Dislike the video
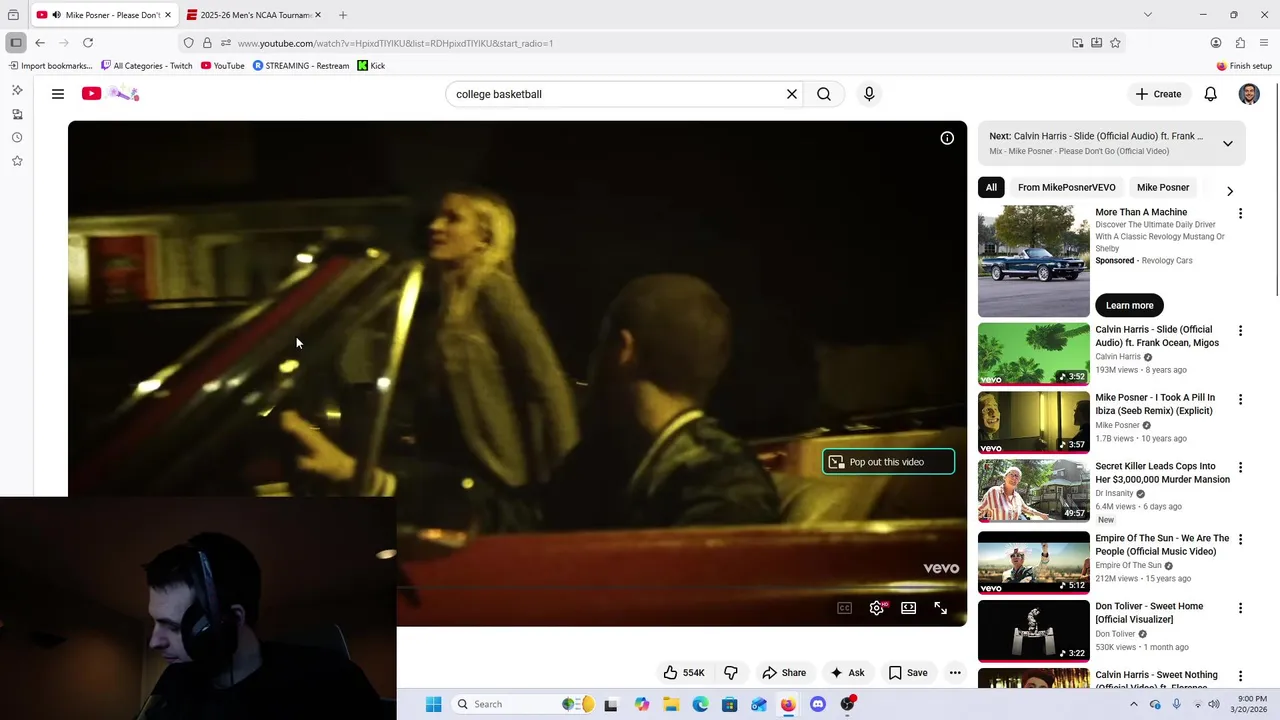This screenshot has width=1280, height=720. [x=731, y=673]
